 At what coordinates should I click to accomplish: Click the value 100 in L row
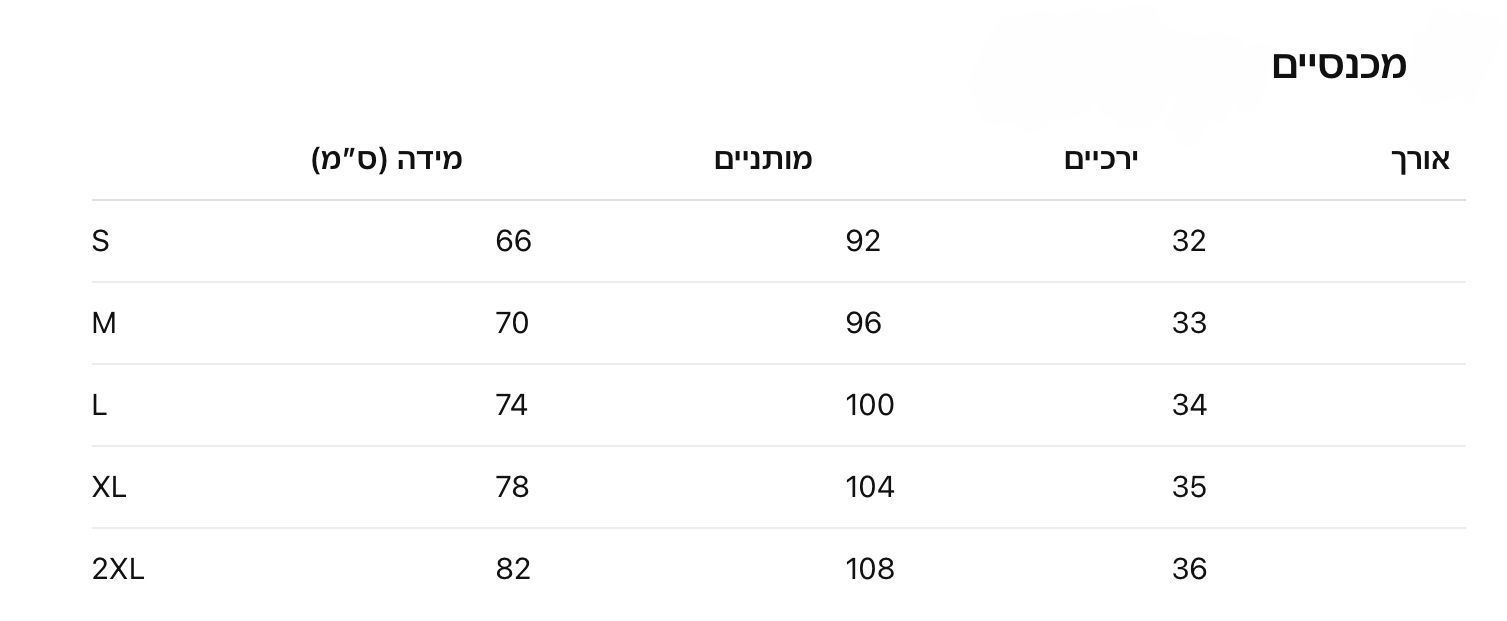[x=869, y=405]
